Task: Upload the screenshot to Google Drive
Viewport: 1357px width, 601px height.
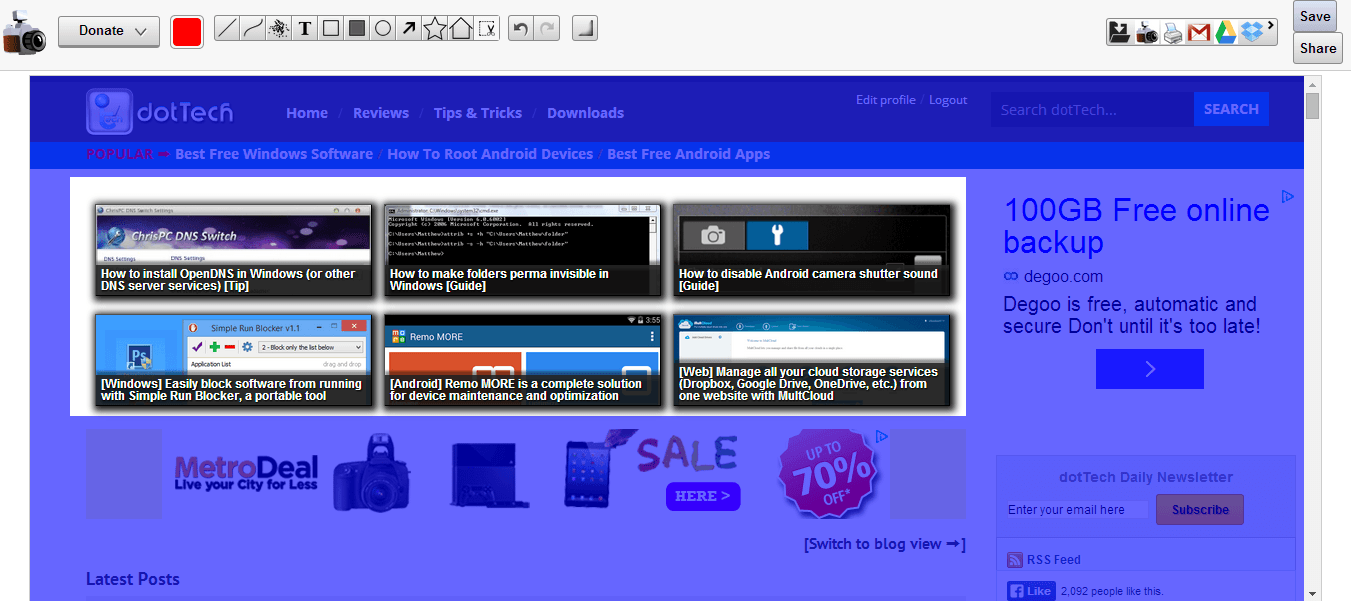Action: 1226,32
